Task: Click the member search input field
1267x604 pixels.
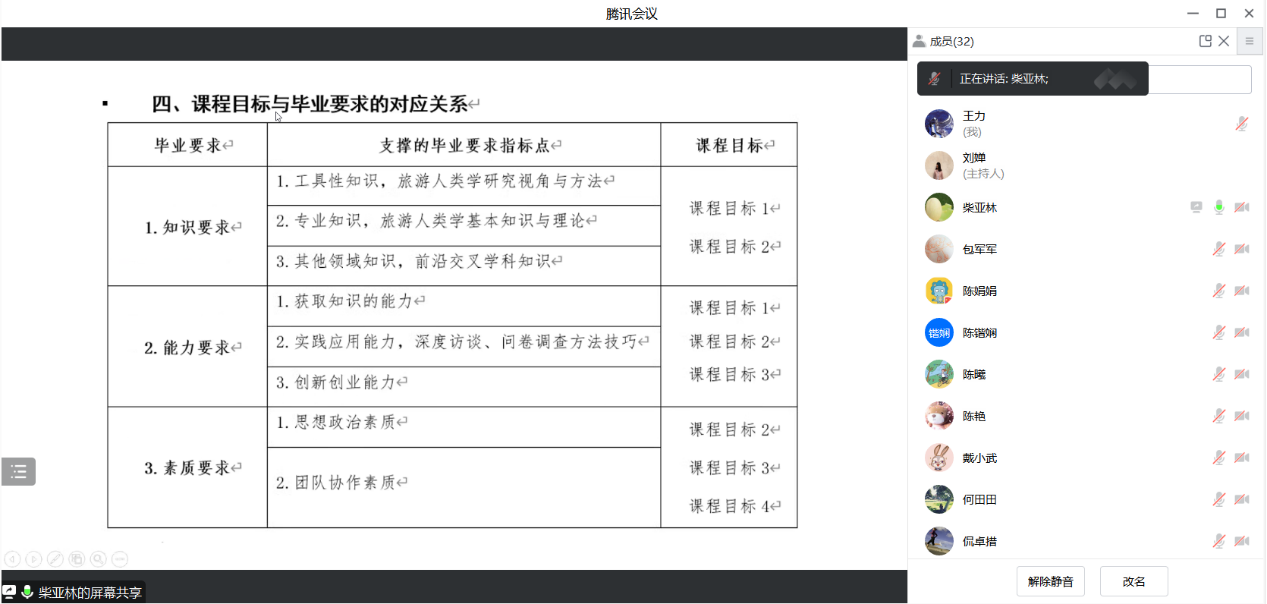Action: 1200,80
